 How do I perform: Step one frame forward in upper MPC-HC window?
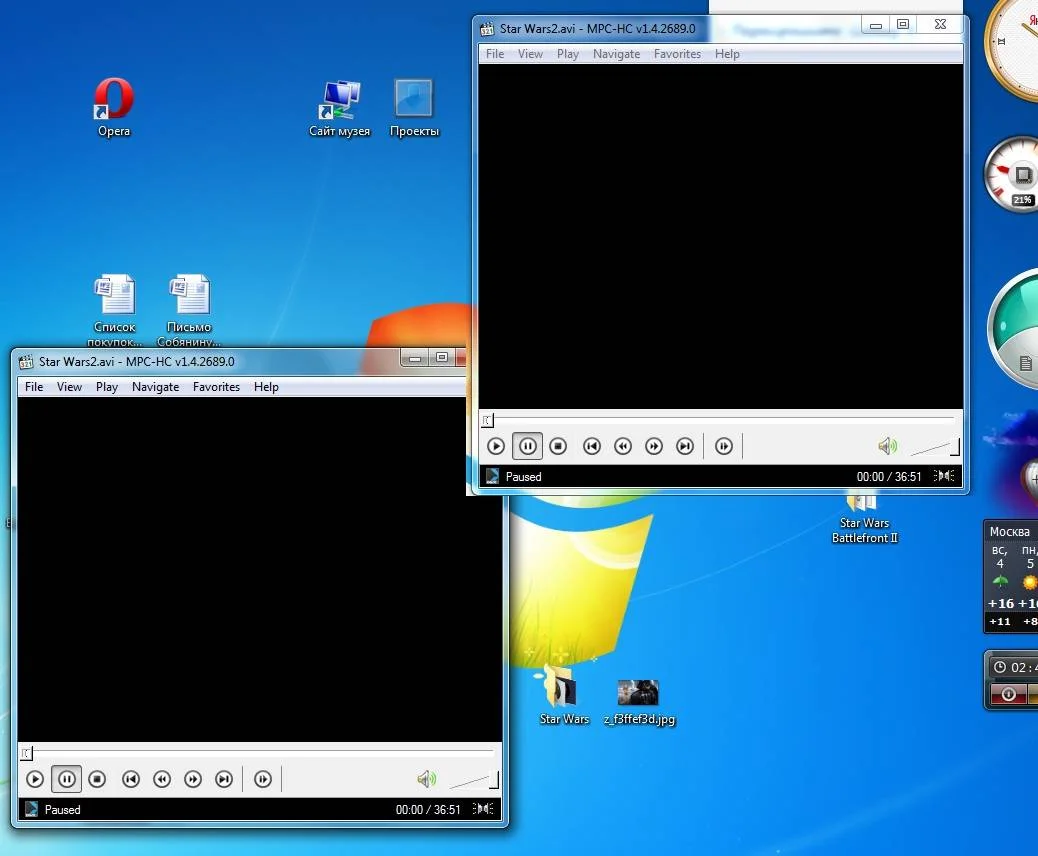724,446
